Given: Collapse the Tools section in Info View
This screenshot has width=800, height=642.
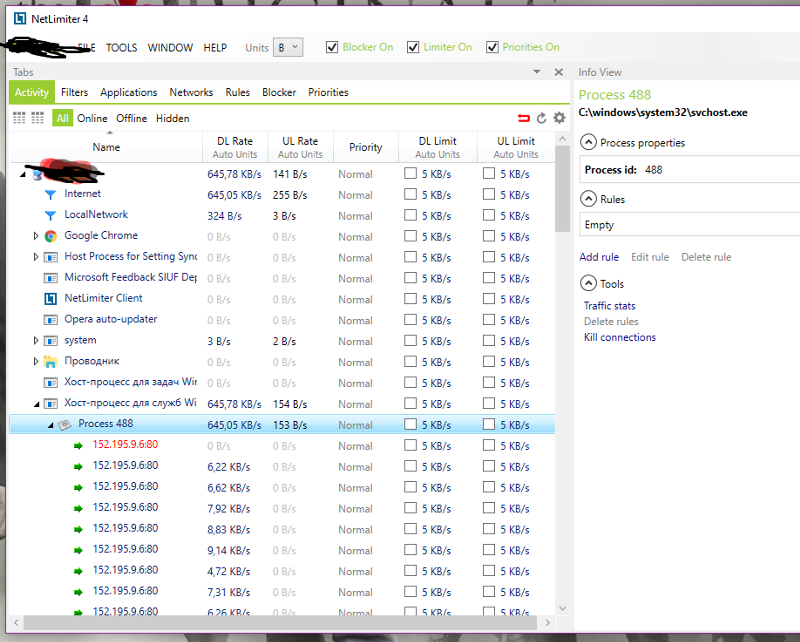Looking at the screenshot, I should coord(588,283).
